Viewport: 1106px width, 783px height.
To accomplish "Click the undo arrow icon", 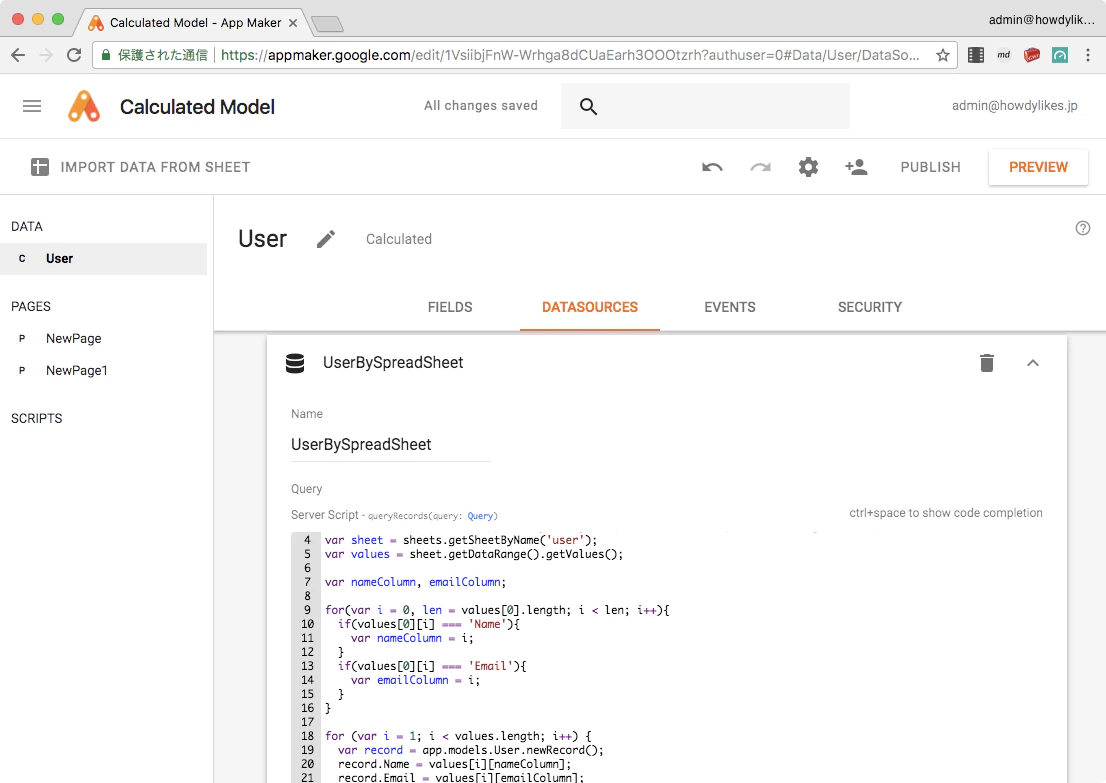I will pyautogui.click(x=712, y=167).
